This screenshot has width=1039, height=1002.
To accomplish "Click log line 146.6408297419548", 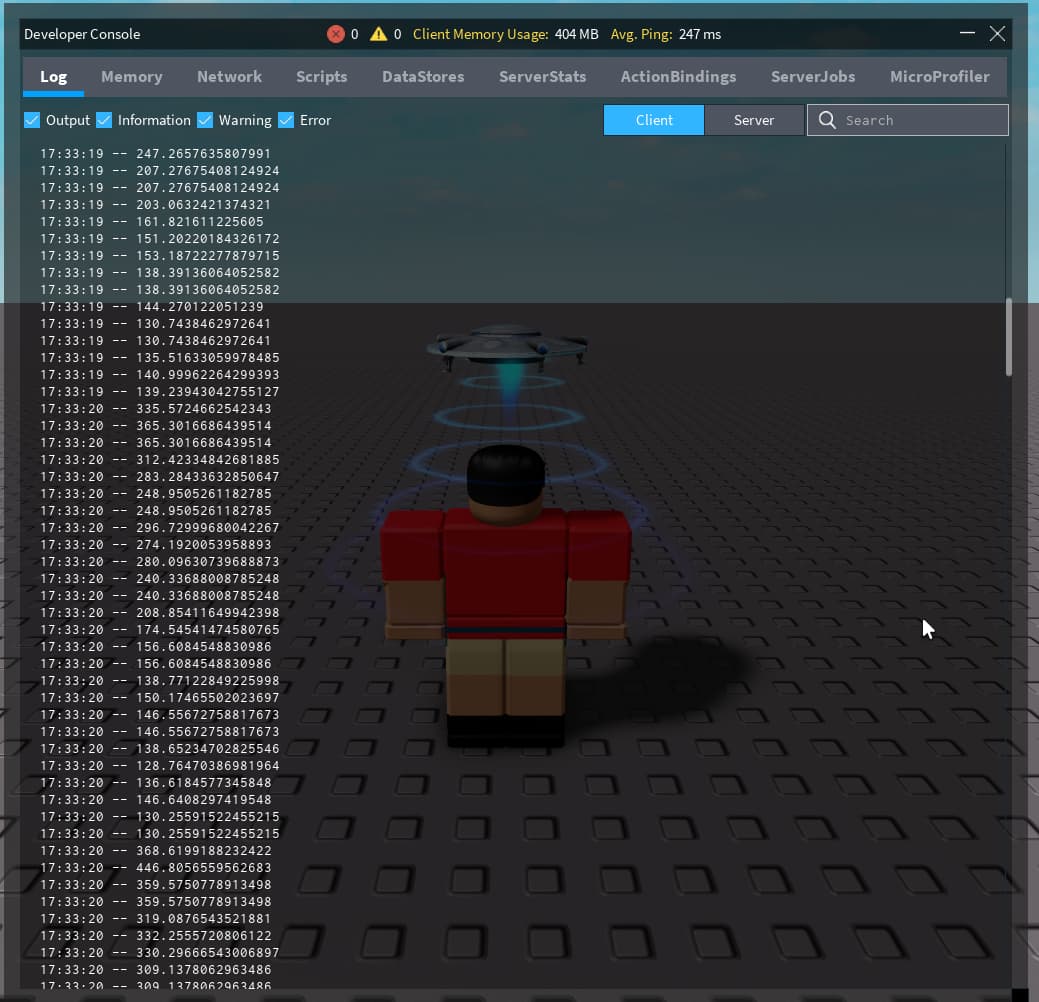I will (x=156, y=800).
